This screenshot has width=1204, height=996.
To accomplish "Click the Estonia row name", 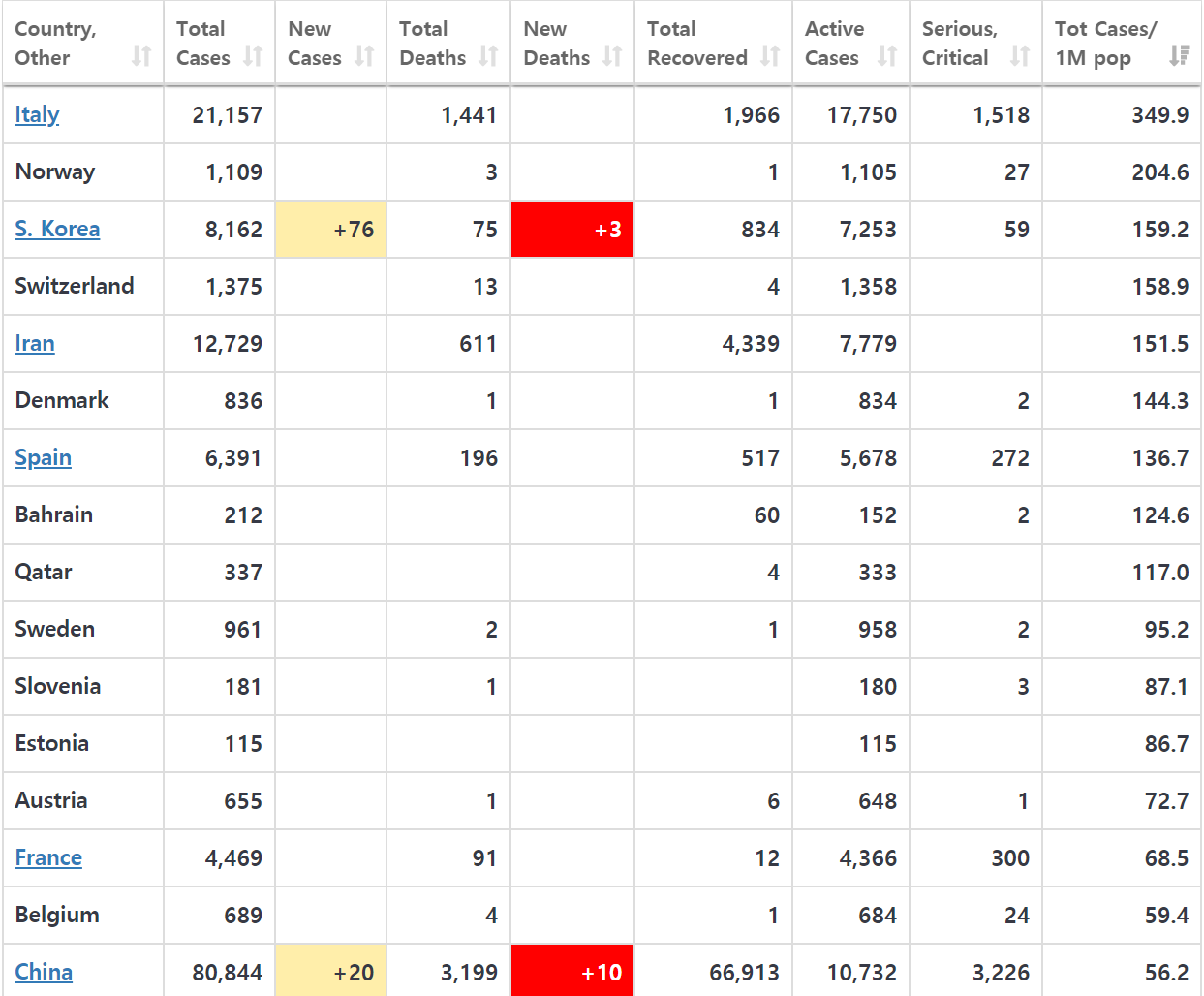I will point(52,743).
